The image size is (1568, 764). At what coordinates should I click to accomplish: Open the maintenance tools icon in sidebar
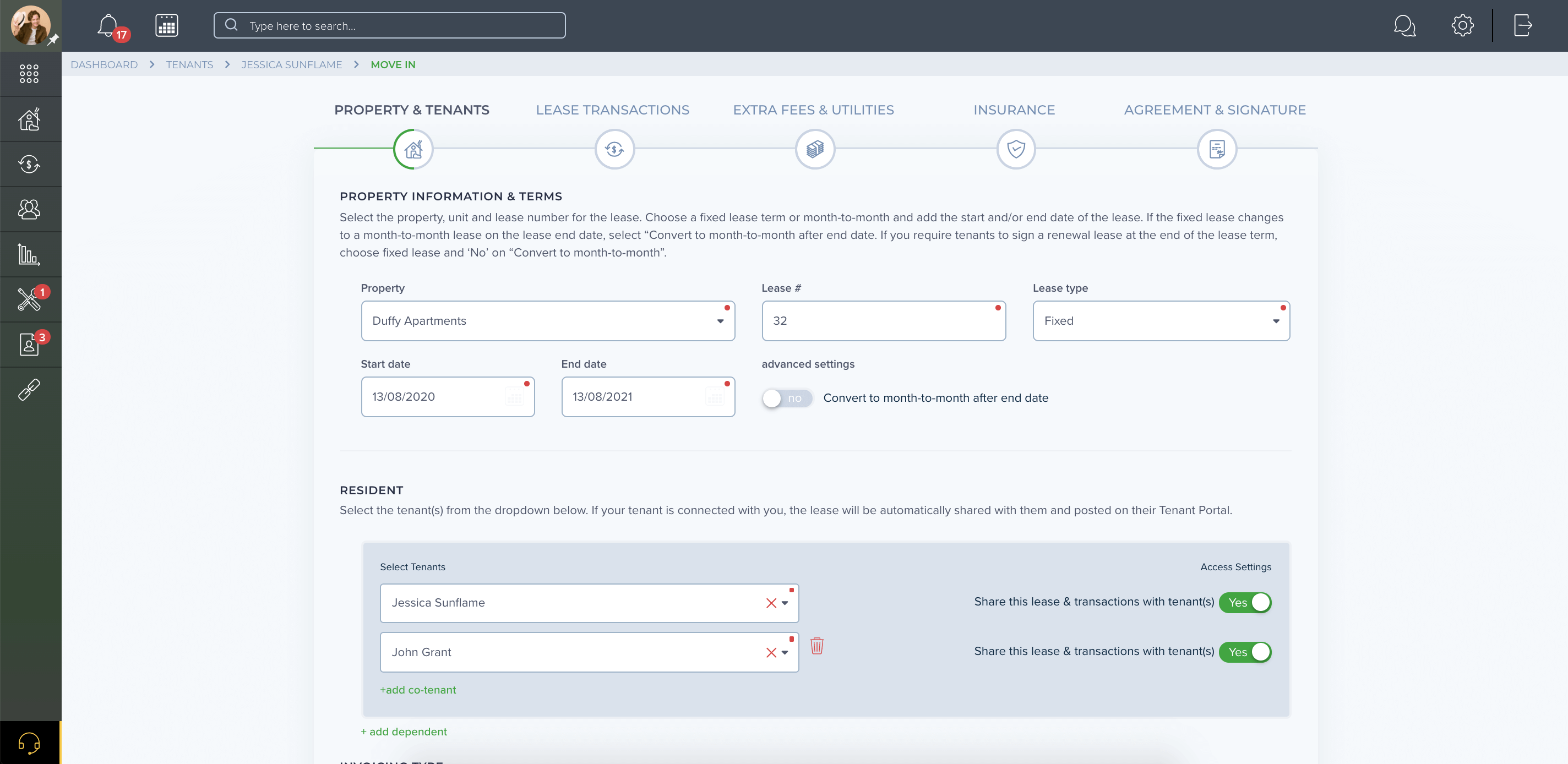(x=29, y=299)
